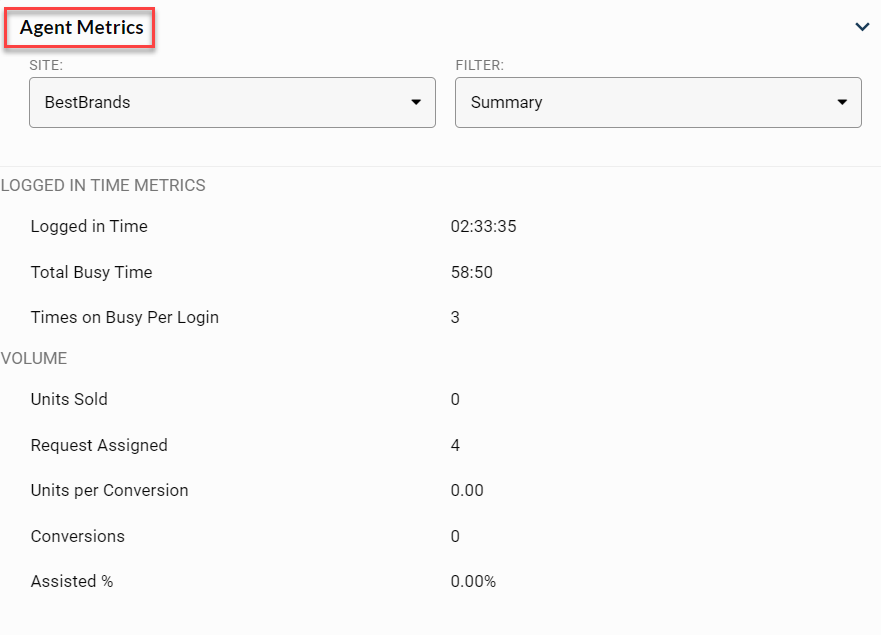Click the LOGGED IN TIME METRICS section header

pos(103,185)
